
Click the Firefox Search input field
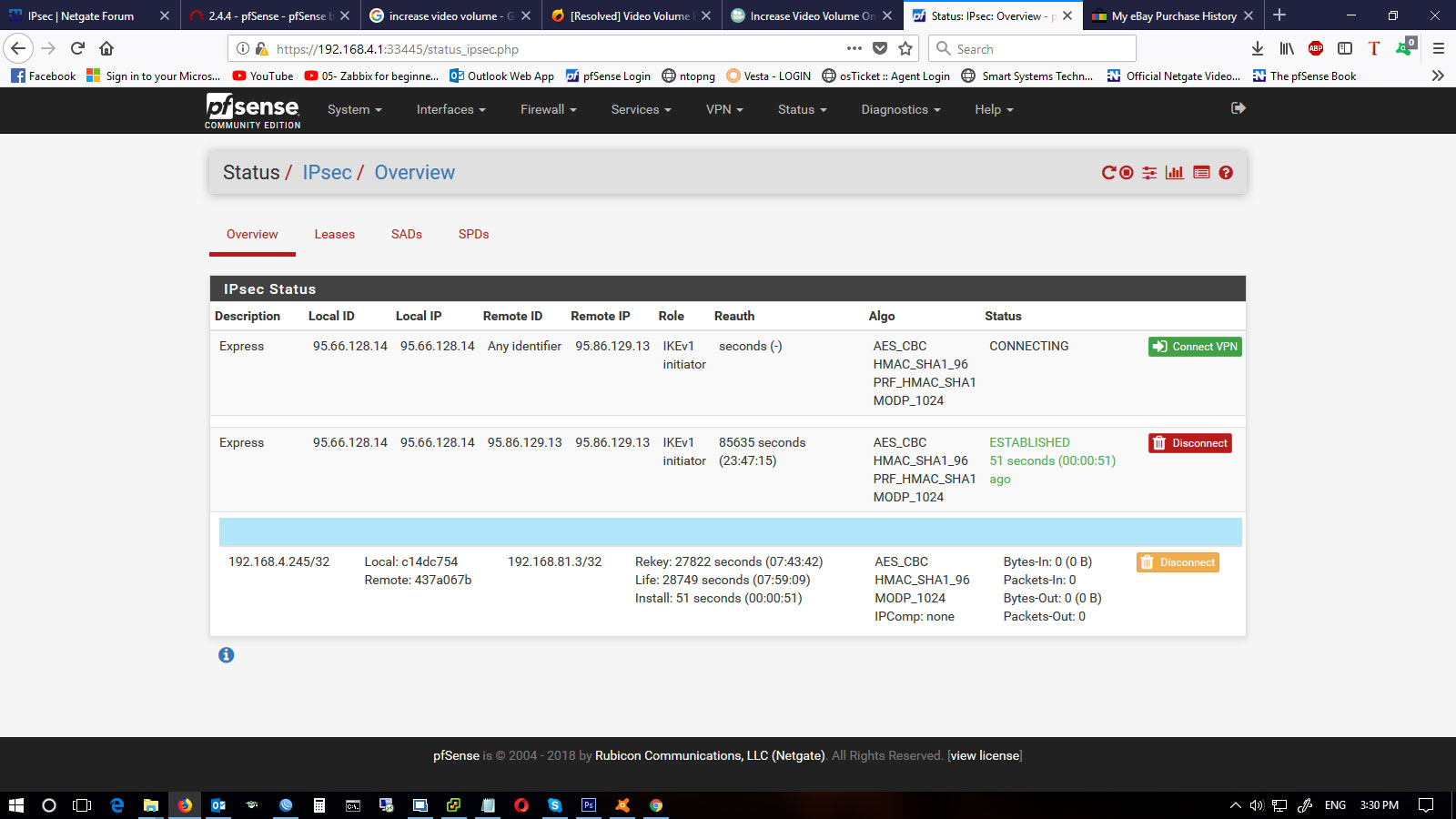pos(1037,49)
